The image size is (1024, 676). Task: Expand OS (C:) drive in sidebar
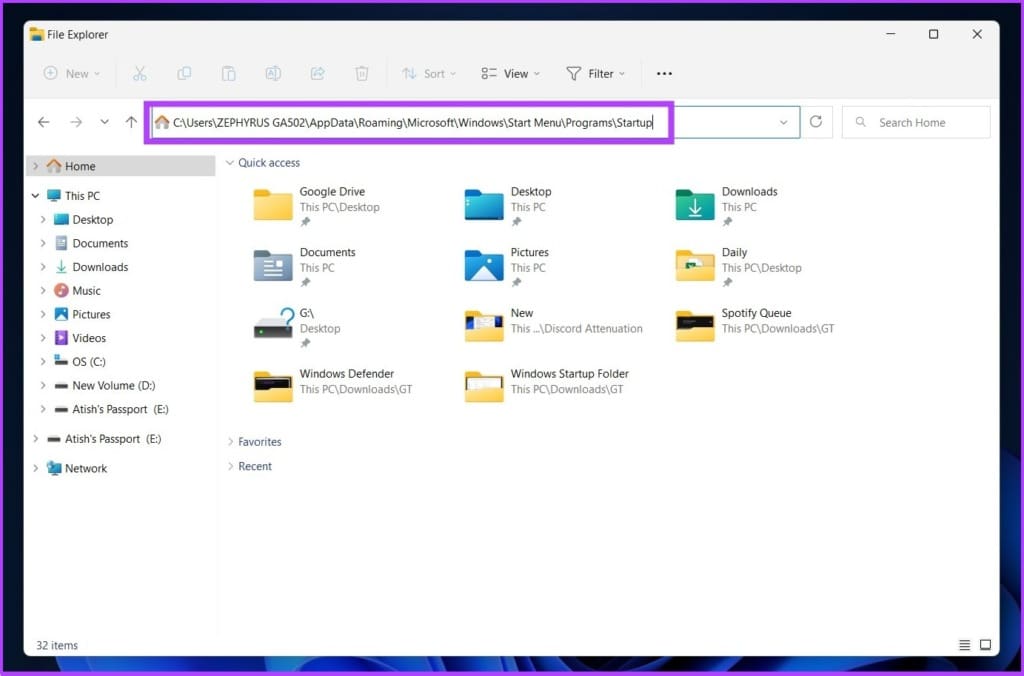[x=43, y=361]
